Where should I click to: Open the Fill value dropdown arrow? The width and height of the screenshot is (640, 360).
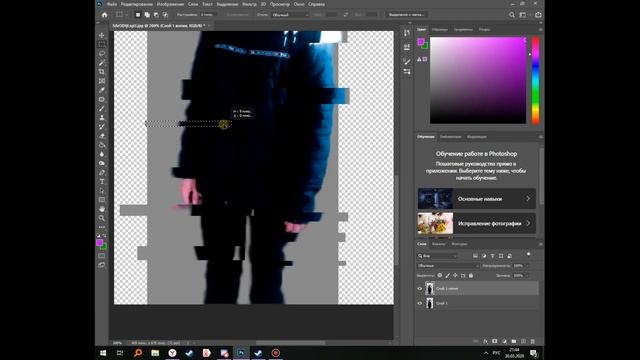(x=527, y=276)
